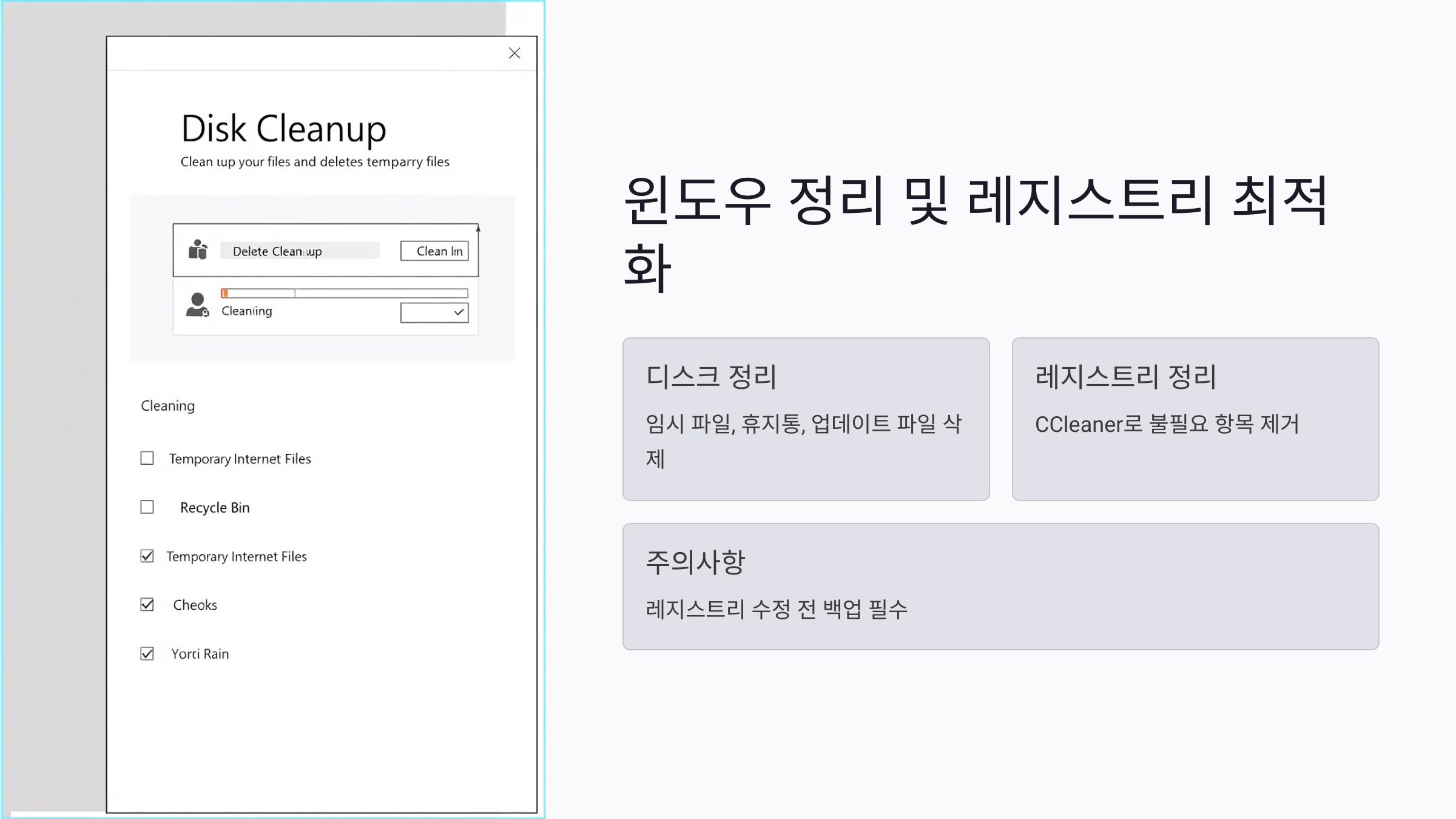Disable the Yorti Rain checkbox
Image resolution: width=1456 pixels, height=819 pixels.
pyautogui.click(x=147, y=654)
